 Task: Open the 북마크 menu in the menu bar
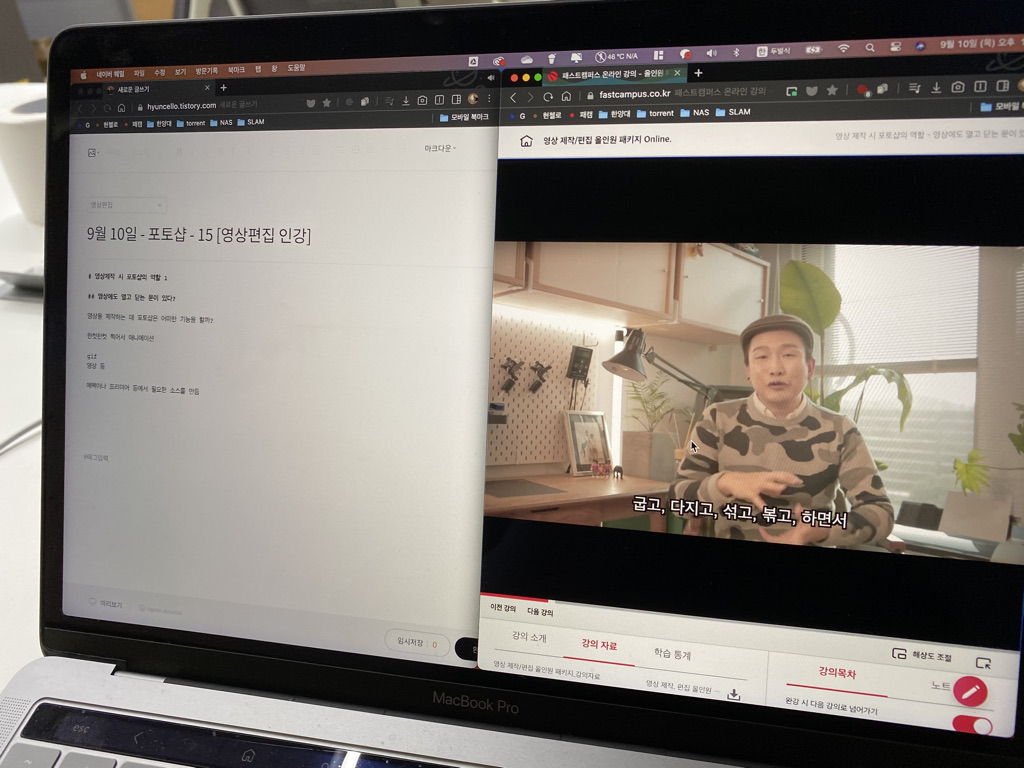(x=236, y=70)
